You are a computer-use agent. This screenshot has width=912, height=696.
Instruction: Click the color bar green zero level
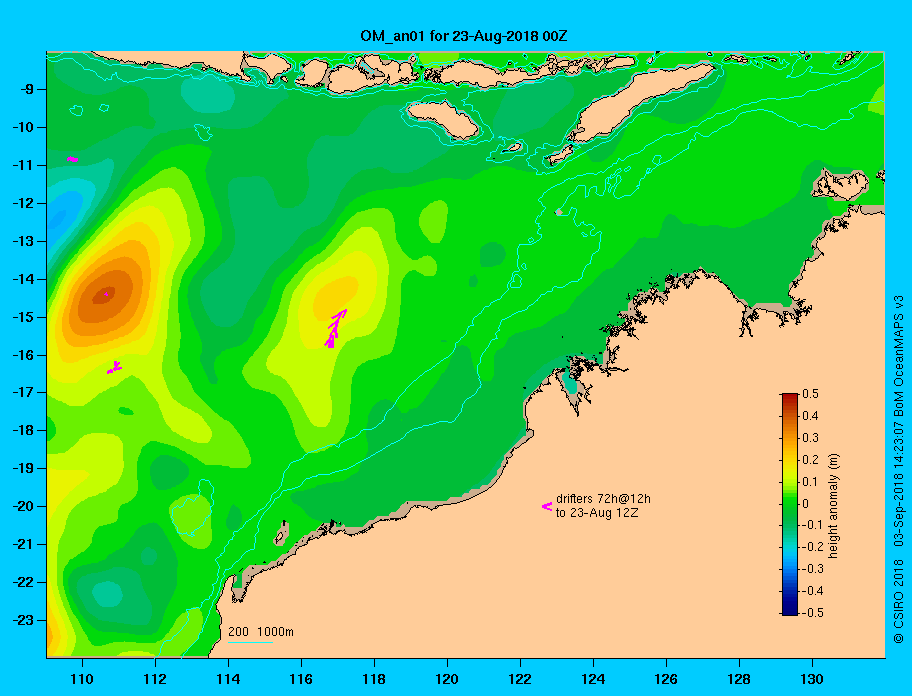(x=790, y=504)
